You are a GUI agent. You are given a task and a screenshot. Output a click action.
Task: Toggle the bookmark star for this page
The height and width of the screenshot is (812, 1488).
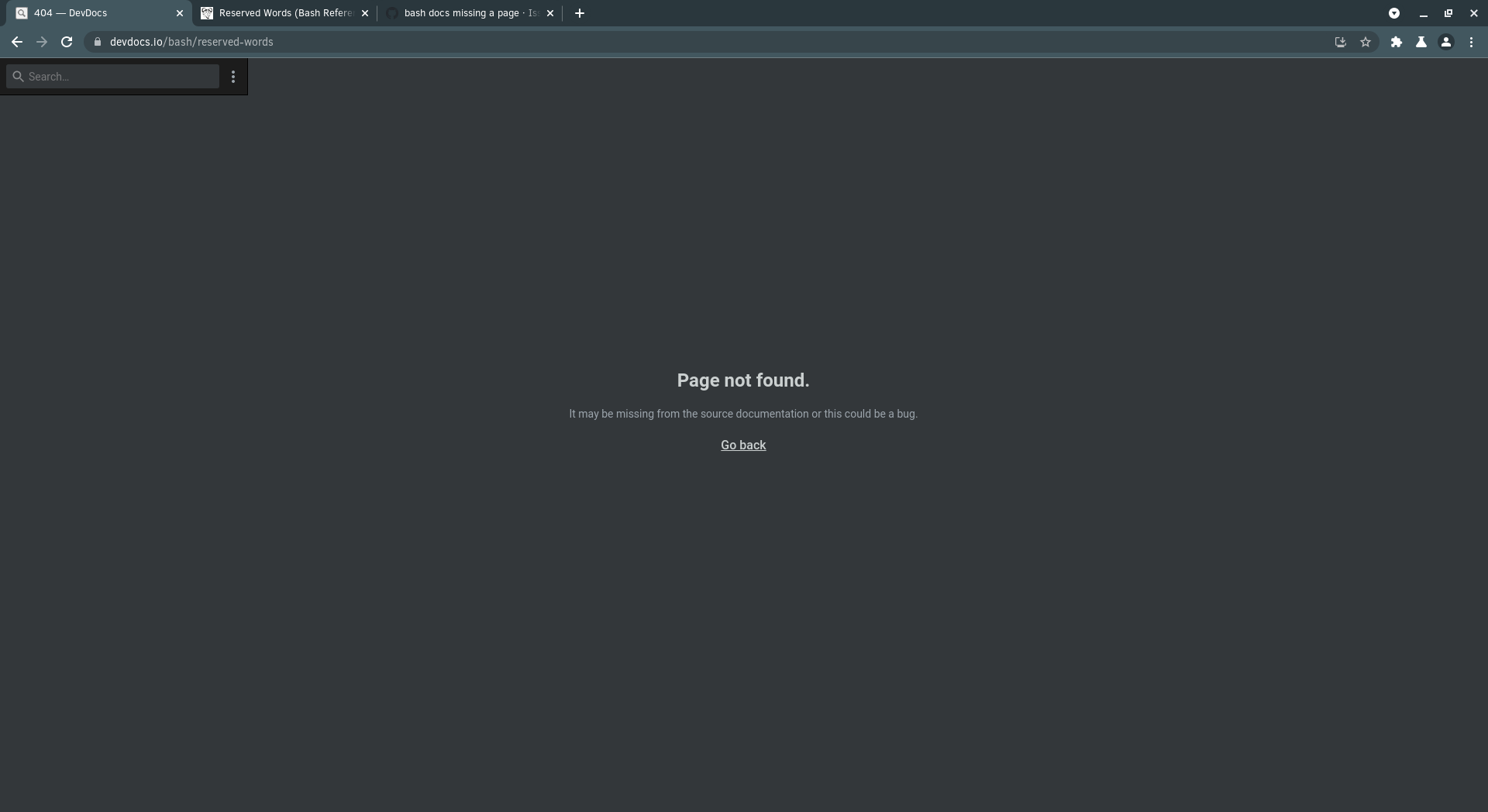pos(1366,43)
